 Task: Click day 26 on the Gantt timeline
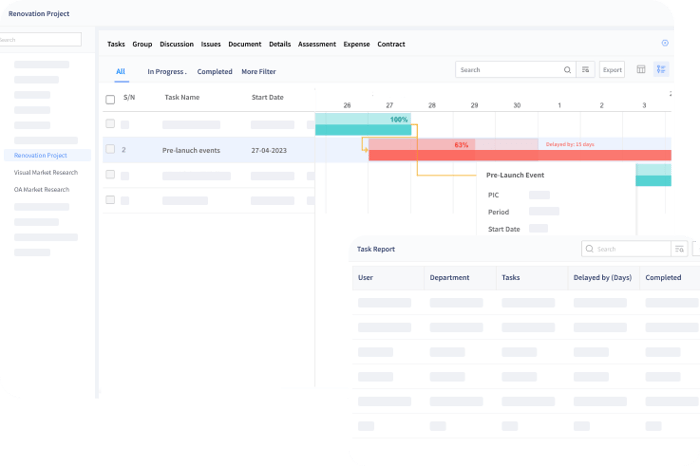(x=347, y=105)
